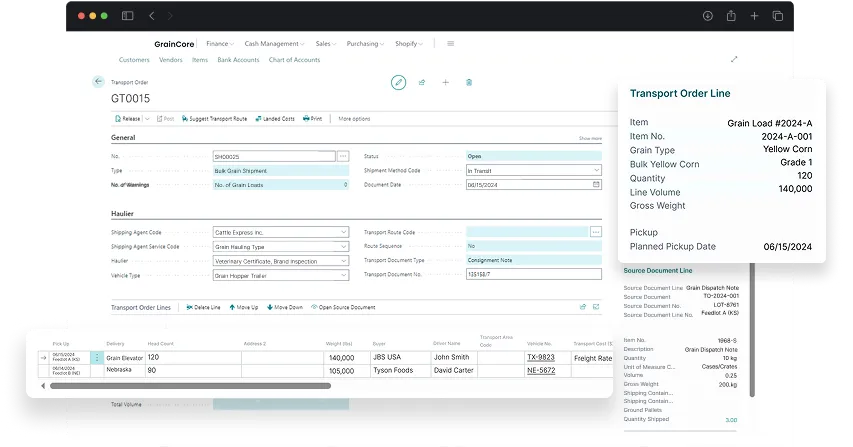Click the expand page diagonal arrows icon

tap(735, 59)
